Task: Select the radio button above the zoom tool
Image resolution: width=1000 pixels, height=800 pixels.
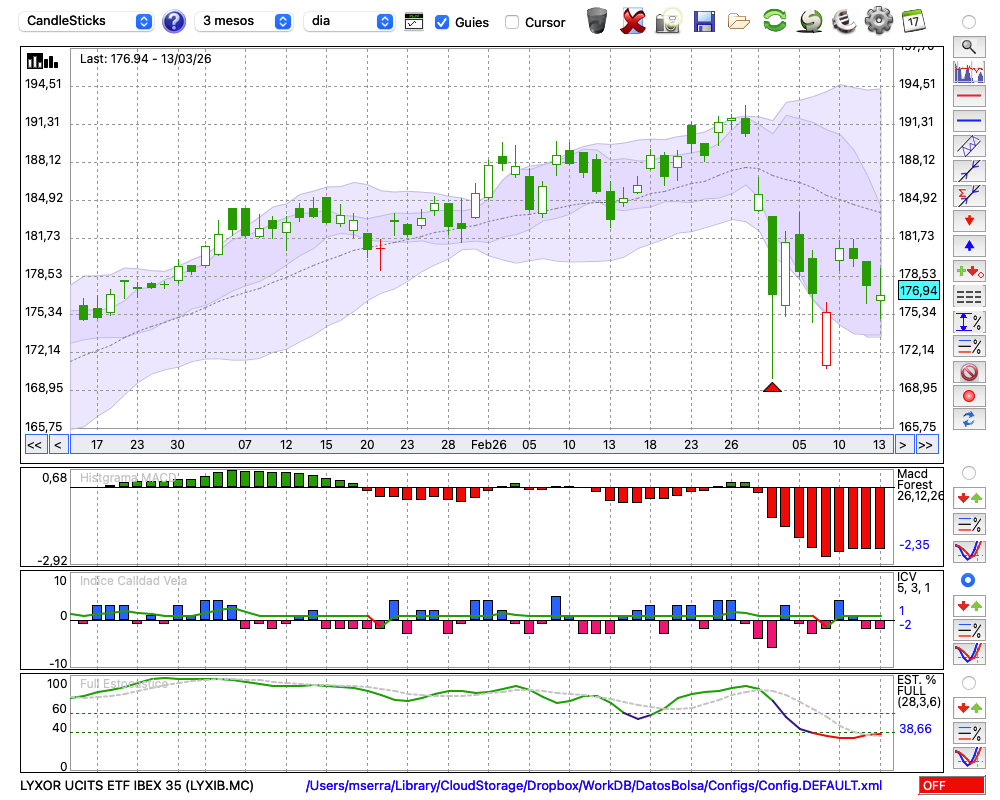Action: pyautogui.click(x=969, y=22)
